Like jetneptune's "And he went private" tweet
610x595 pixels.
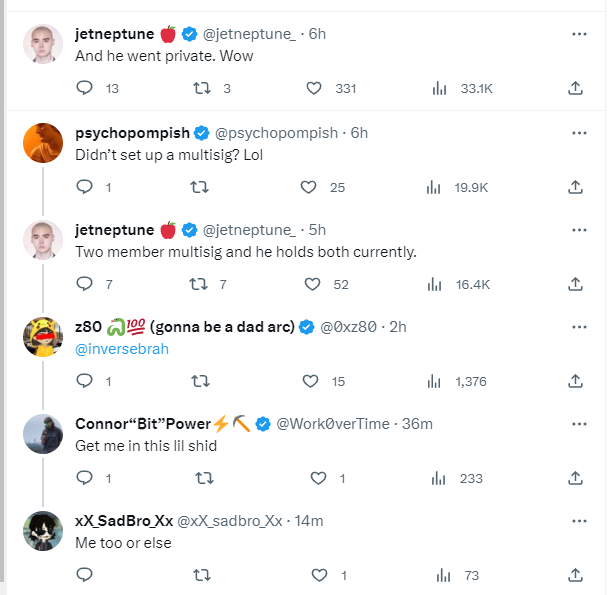314,88
